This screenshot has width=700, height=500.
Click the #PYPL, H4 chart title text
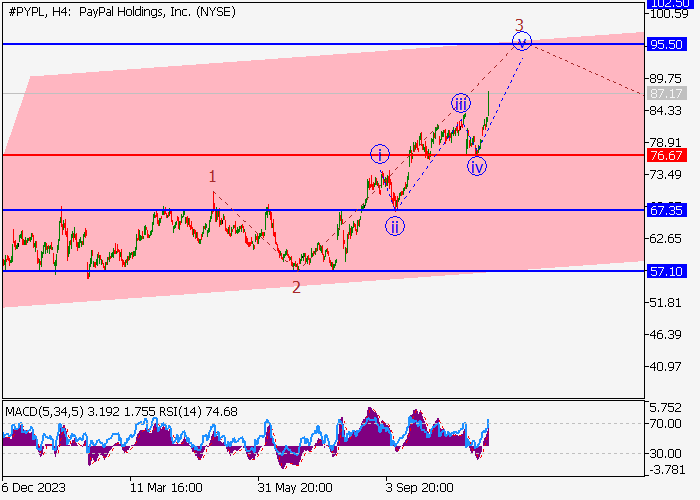pos(122,12)
